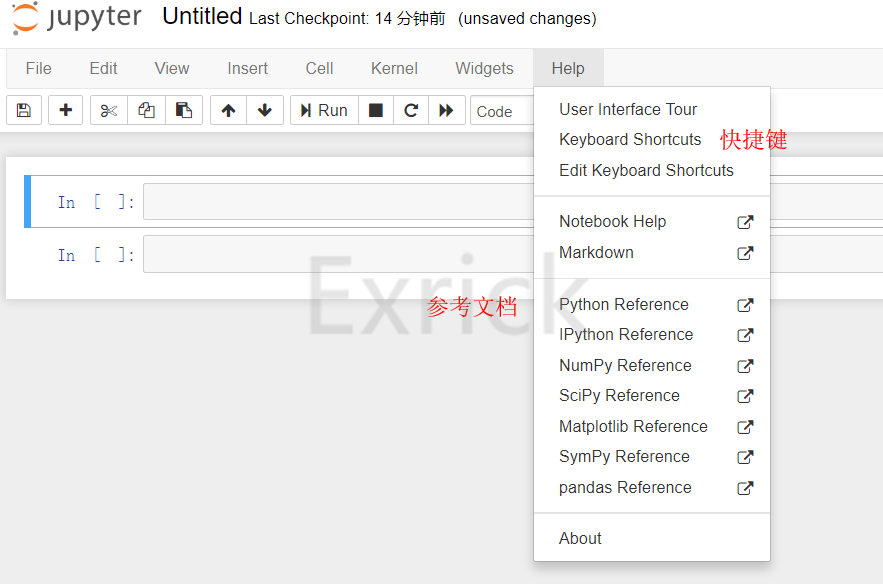Open the Code cell type dropdown
Screen dimensions: 883x584
(x=502, y=111)
